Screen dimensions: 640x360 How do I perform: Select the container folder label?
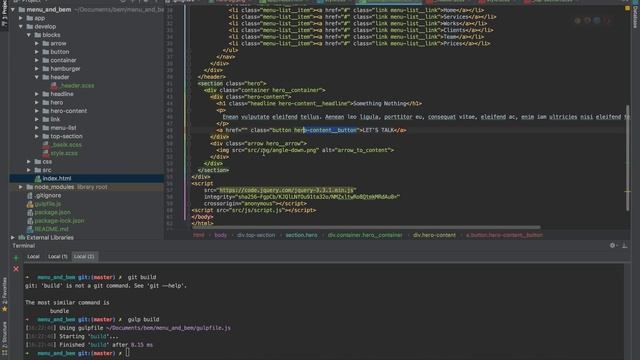[63, 60]
